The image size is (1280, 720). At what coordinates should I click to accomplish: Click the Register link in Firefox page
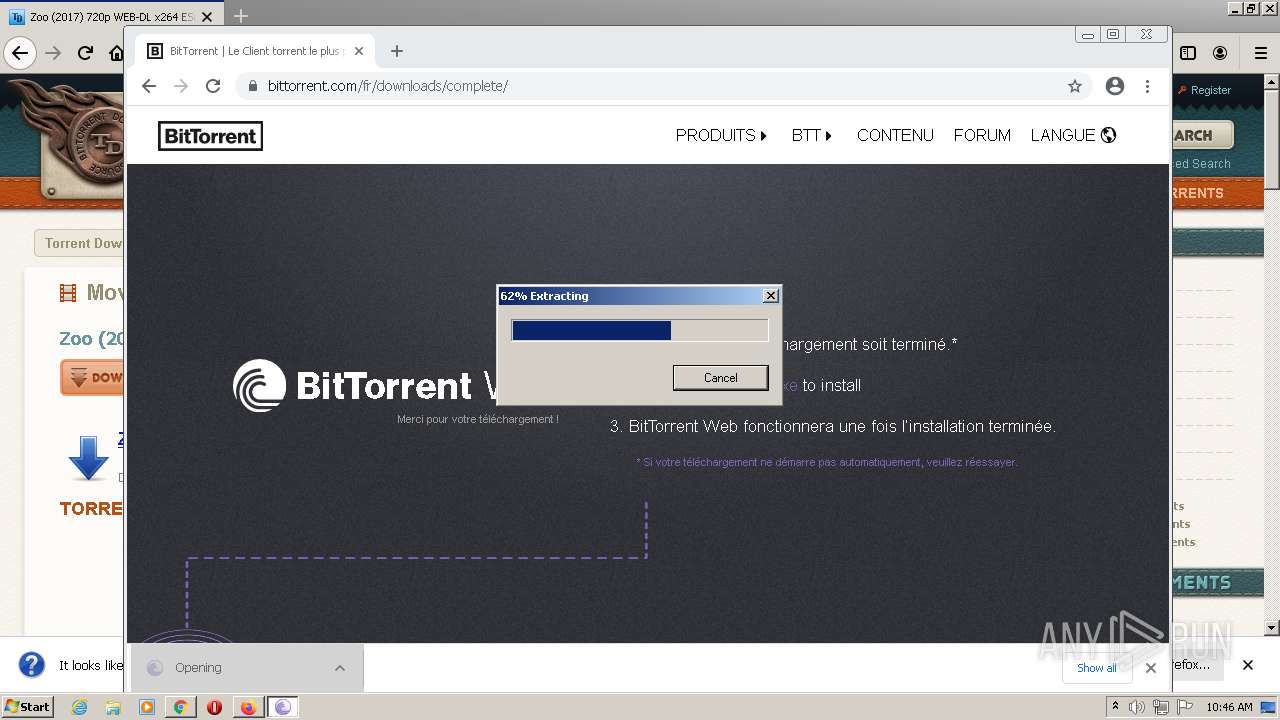click(1210, 90)
